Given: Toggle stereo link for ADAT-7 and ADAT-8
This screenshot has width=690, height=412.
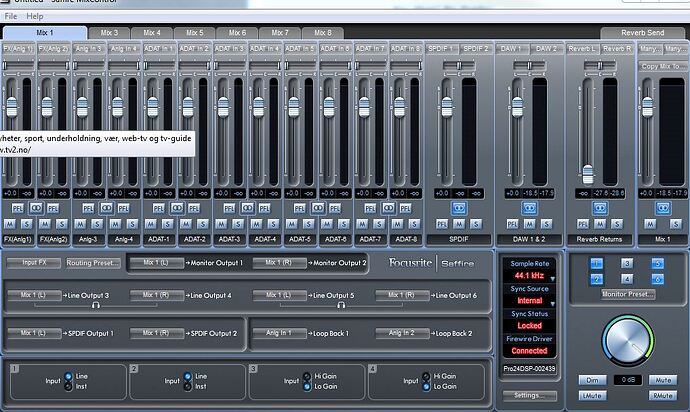Looking at the screenshot, I should pyautogui.click(x=388, y=208).
